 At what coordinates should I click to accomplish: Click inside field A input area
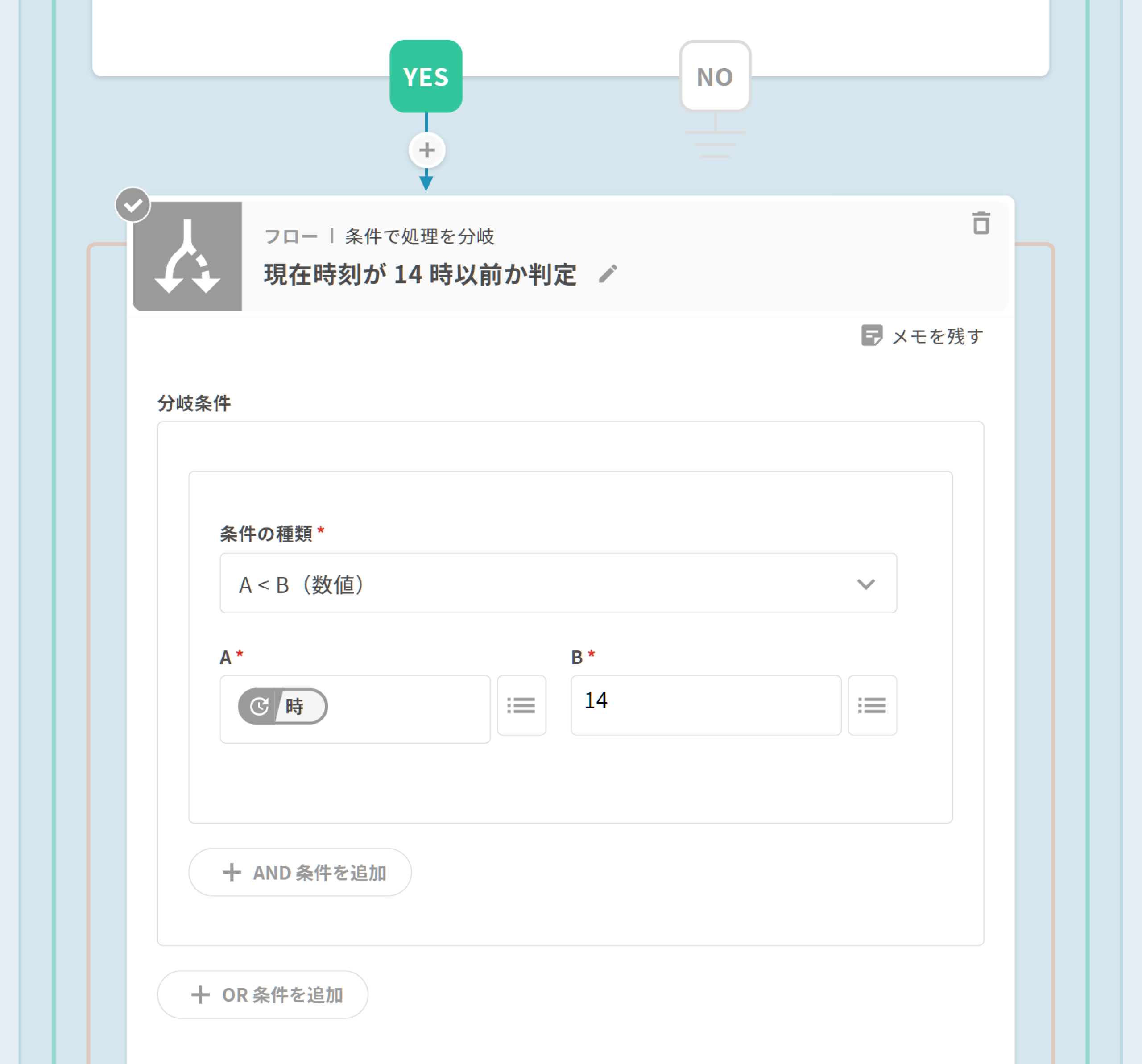(x=408, y=709)
